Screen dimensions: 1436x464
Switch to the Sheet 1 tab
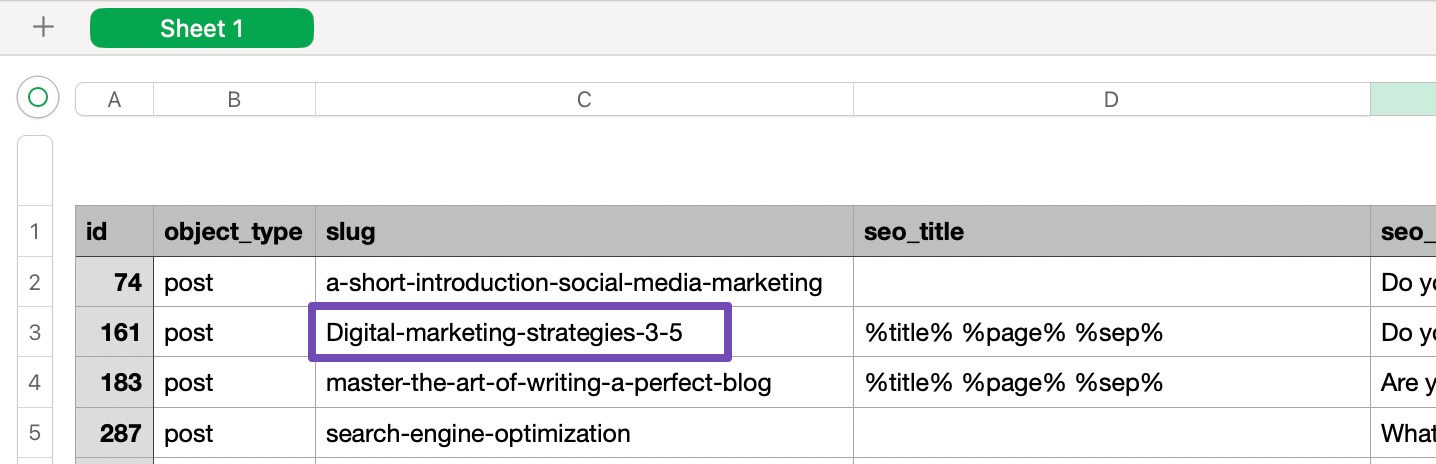click(201, 28)
